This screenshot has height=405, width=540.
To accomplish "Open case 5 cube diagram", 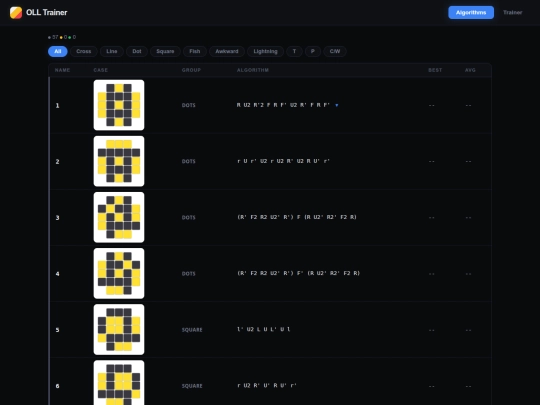I will pos(119,330).
